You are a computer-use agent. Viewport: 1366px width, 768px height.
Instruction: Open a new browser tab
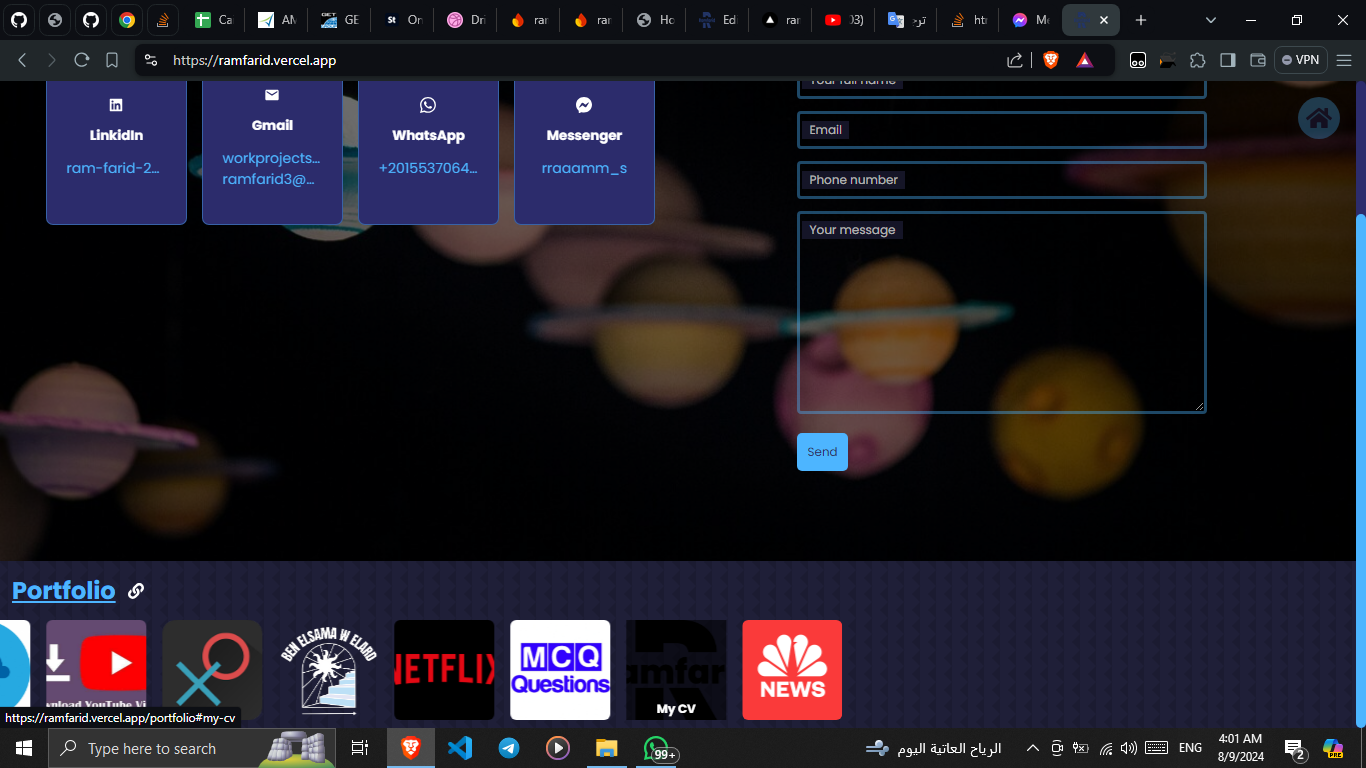coord(1141,20)
